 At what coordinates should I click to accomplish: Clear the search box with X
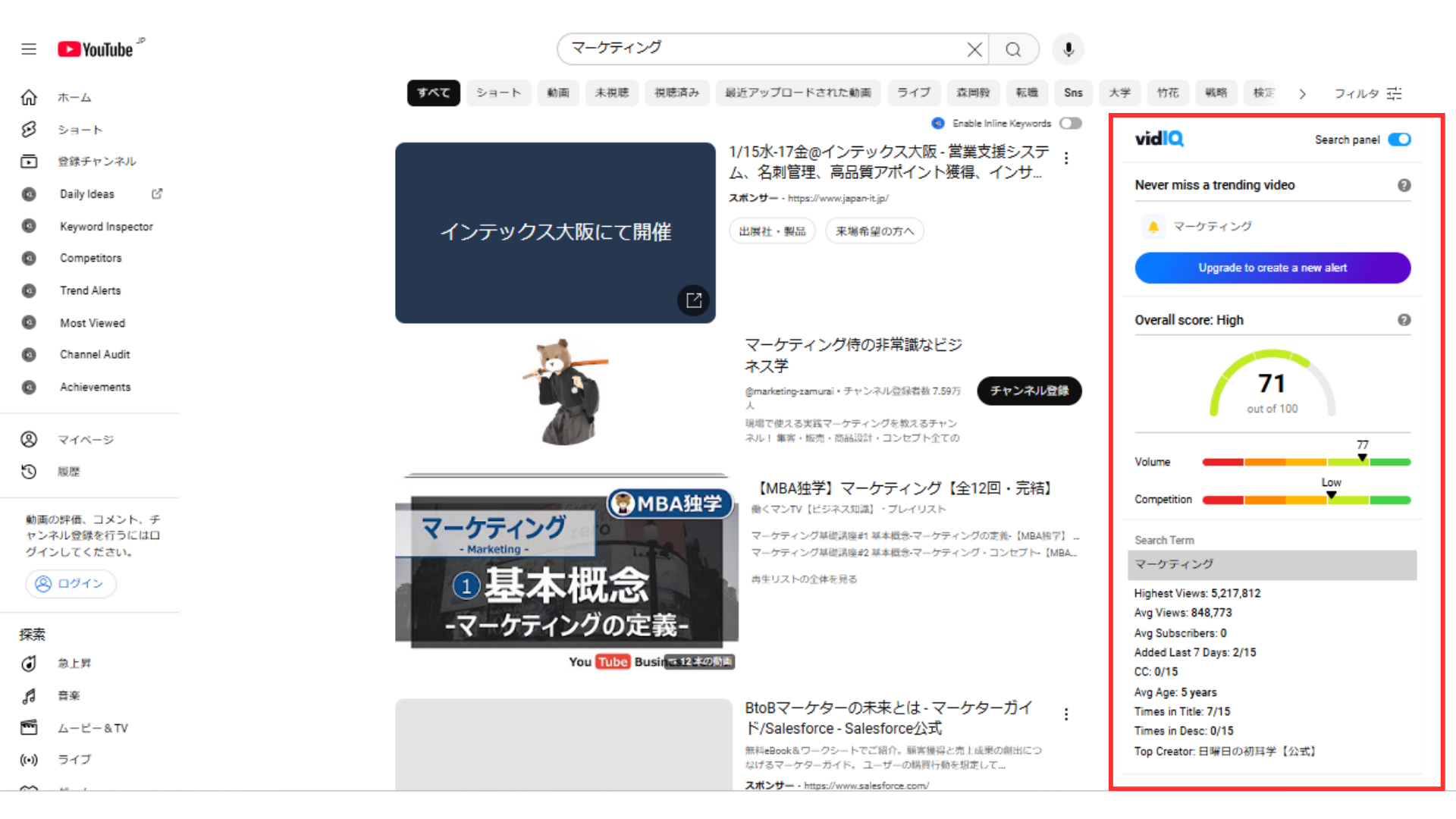click(974, 49)
